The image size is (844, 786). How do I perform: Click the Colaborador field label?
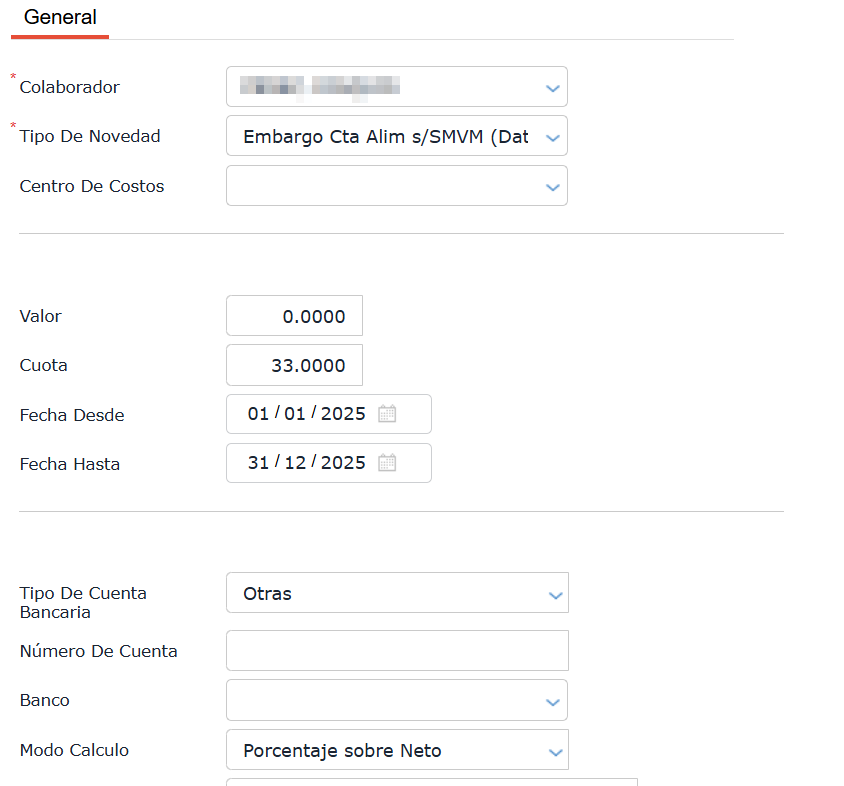(69, 88)
